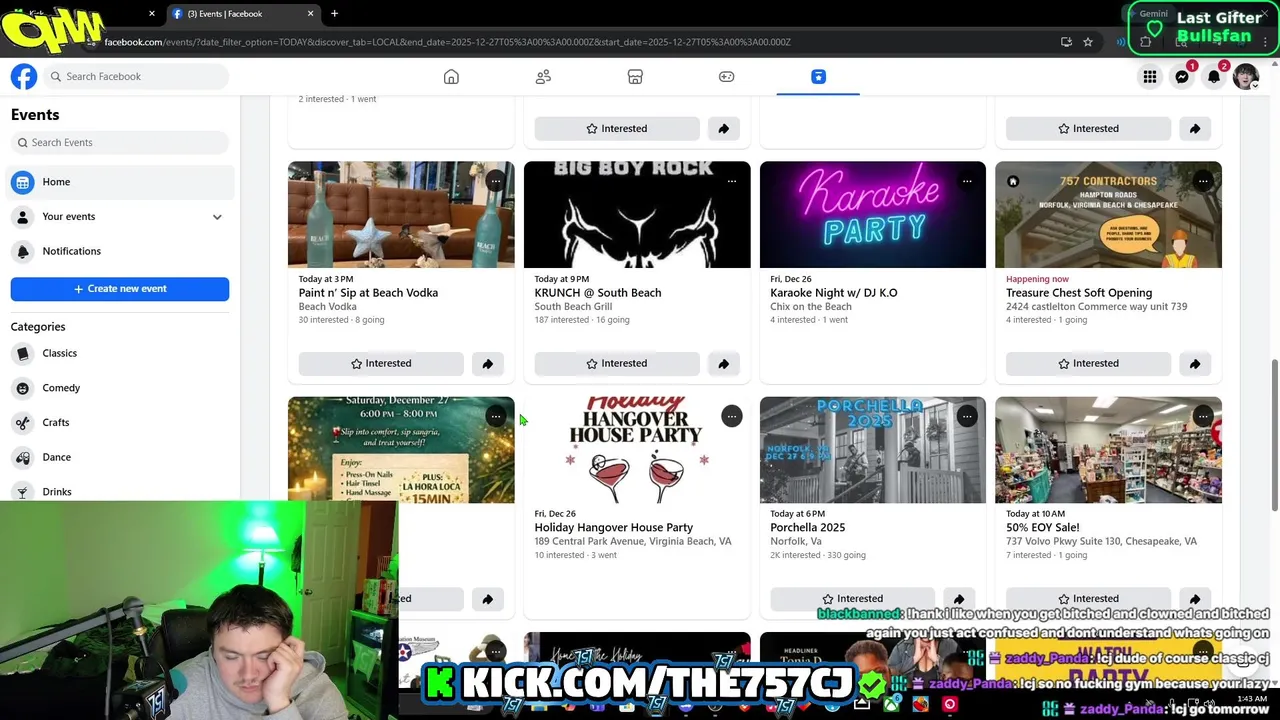The height and width of the screenshot is (720, 1280).
Task: Share the event above Treasure Chest card
Action: [x=1195, y=128]
